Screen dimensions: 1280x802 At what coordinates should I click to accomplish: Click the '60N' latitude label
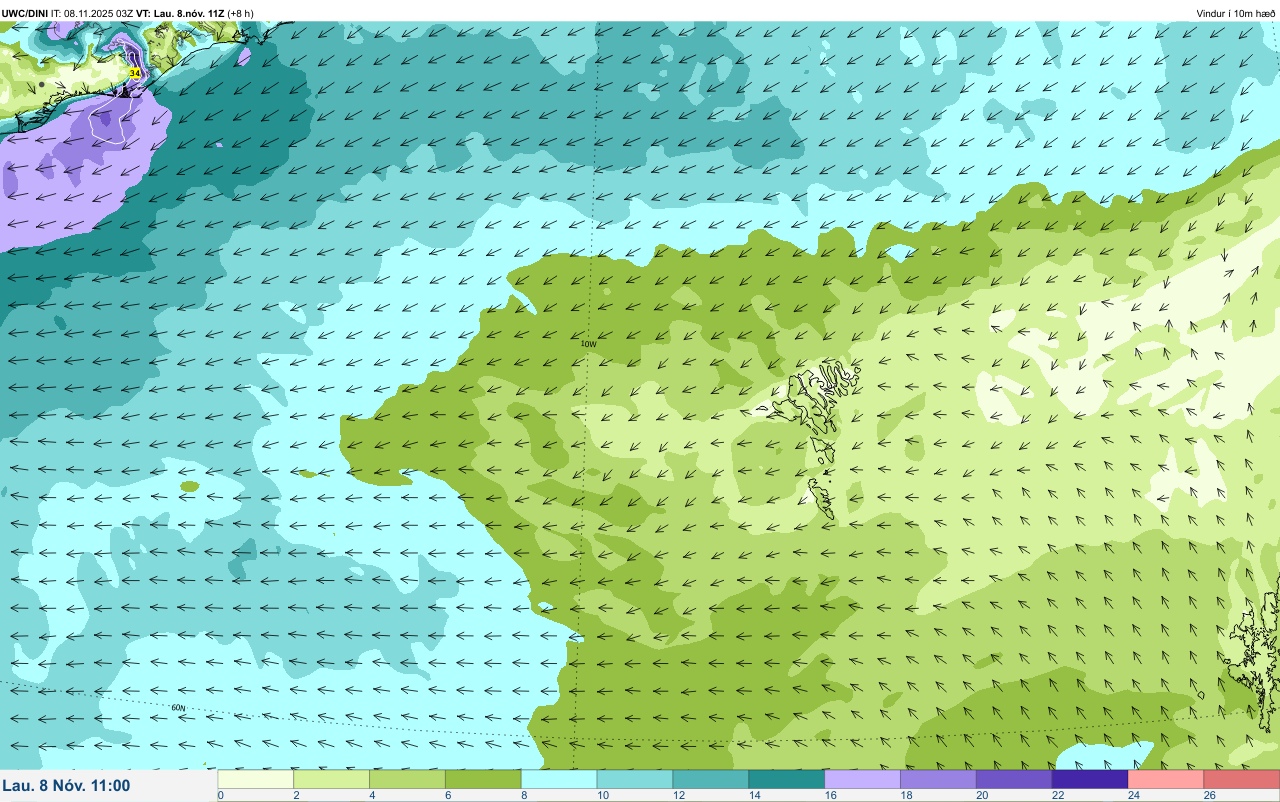178,708
